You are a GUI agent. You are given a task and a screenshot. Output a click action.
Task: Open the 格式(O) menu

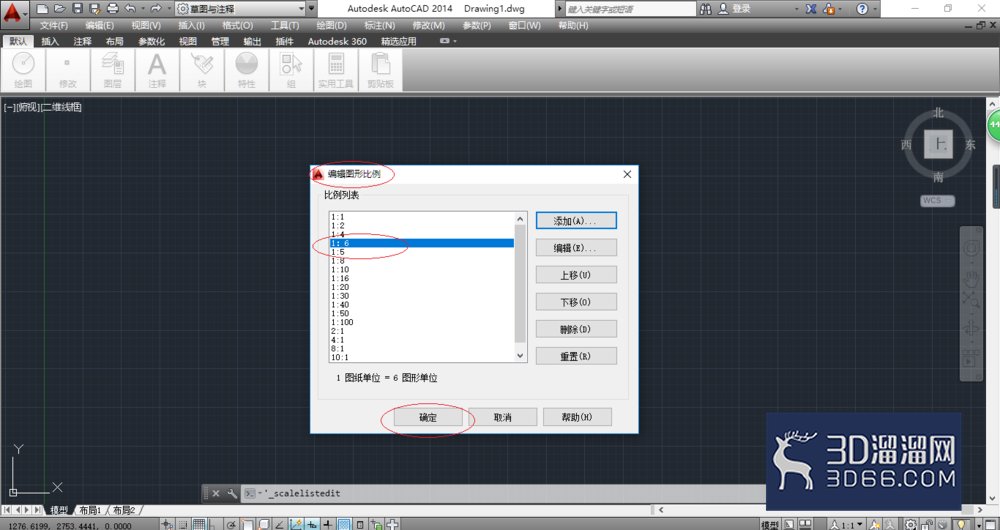(237, 26)
